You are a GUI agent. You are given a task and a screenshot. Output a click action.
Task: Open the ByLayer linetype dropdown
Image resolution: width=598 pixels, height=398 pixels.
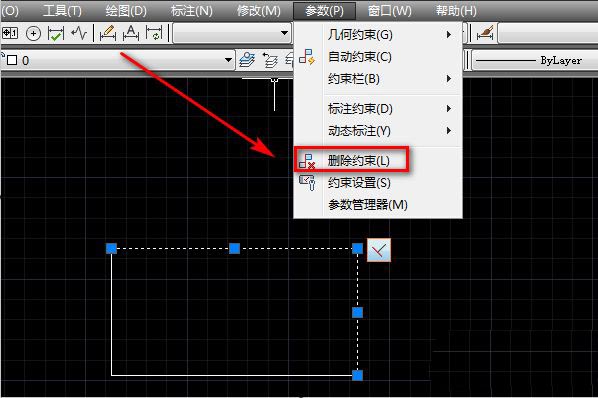(x=535, y=60)
